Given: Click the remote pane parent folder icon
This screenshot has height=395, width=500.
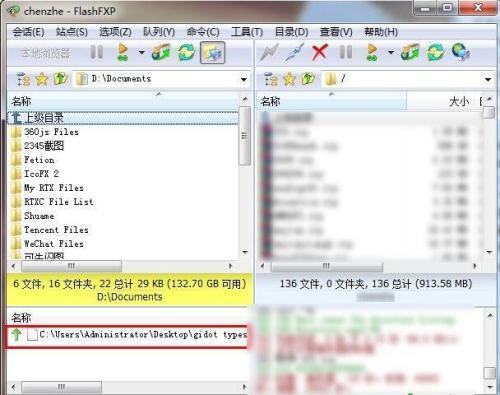Looking at the screenshot, I should (x=308, y=79).
